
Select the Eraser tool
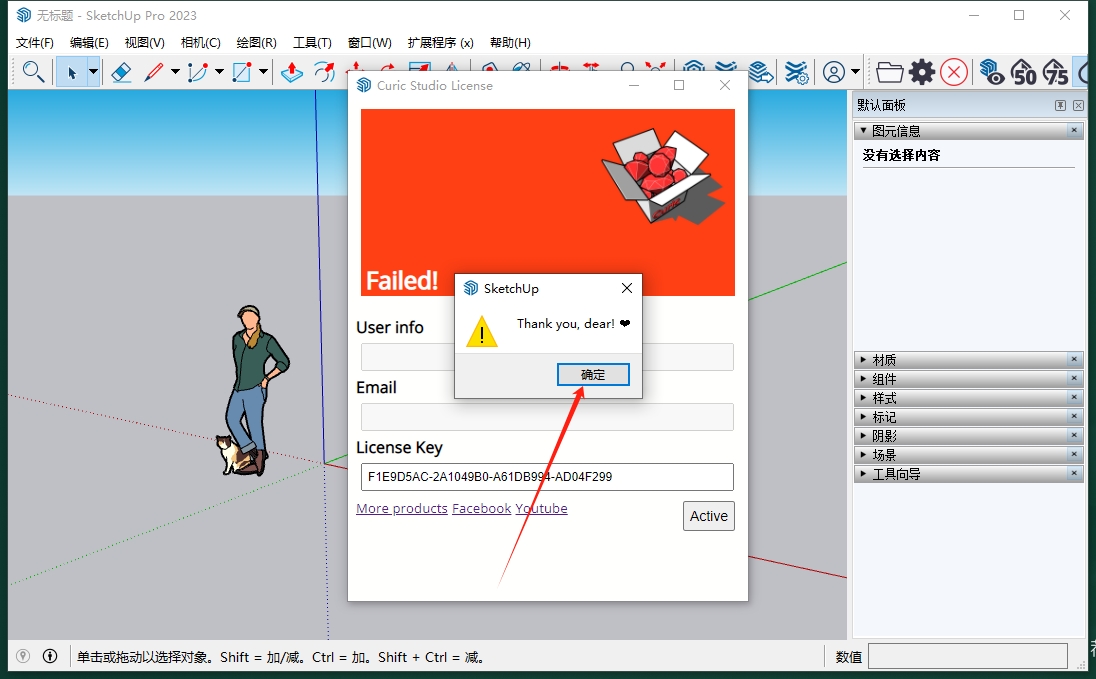pos(121,72)
